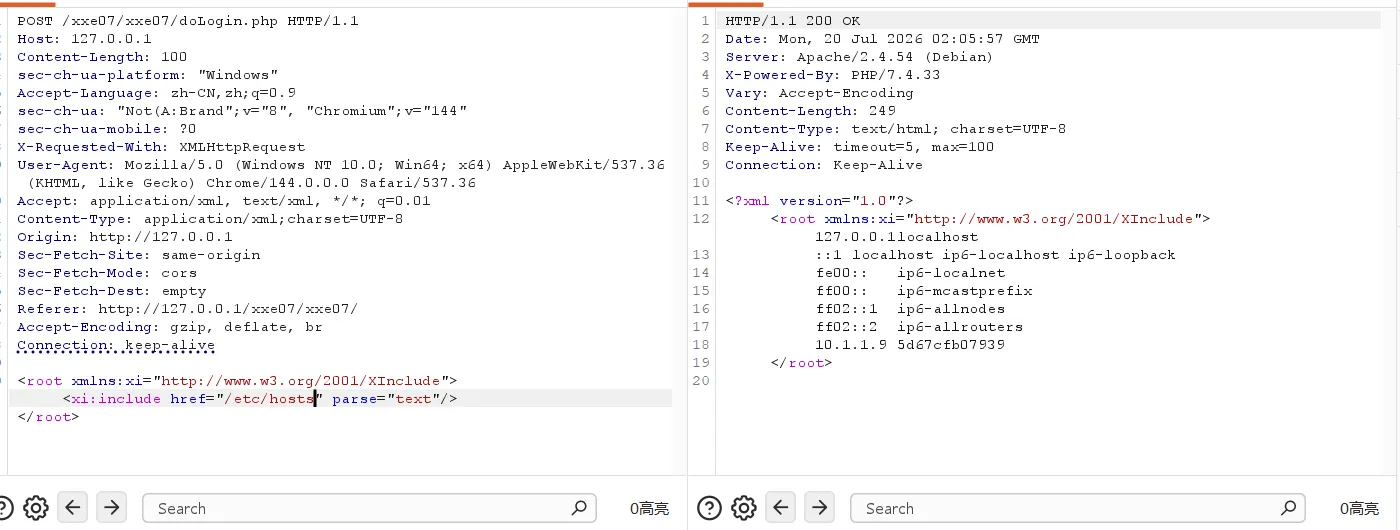Viewport: 1400px width, 530px height.
Task: Click the sec-ch-ua-platform: "Windows" header
Action: (x=147, y=75)
